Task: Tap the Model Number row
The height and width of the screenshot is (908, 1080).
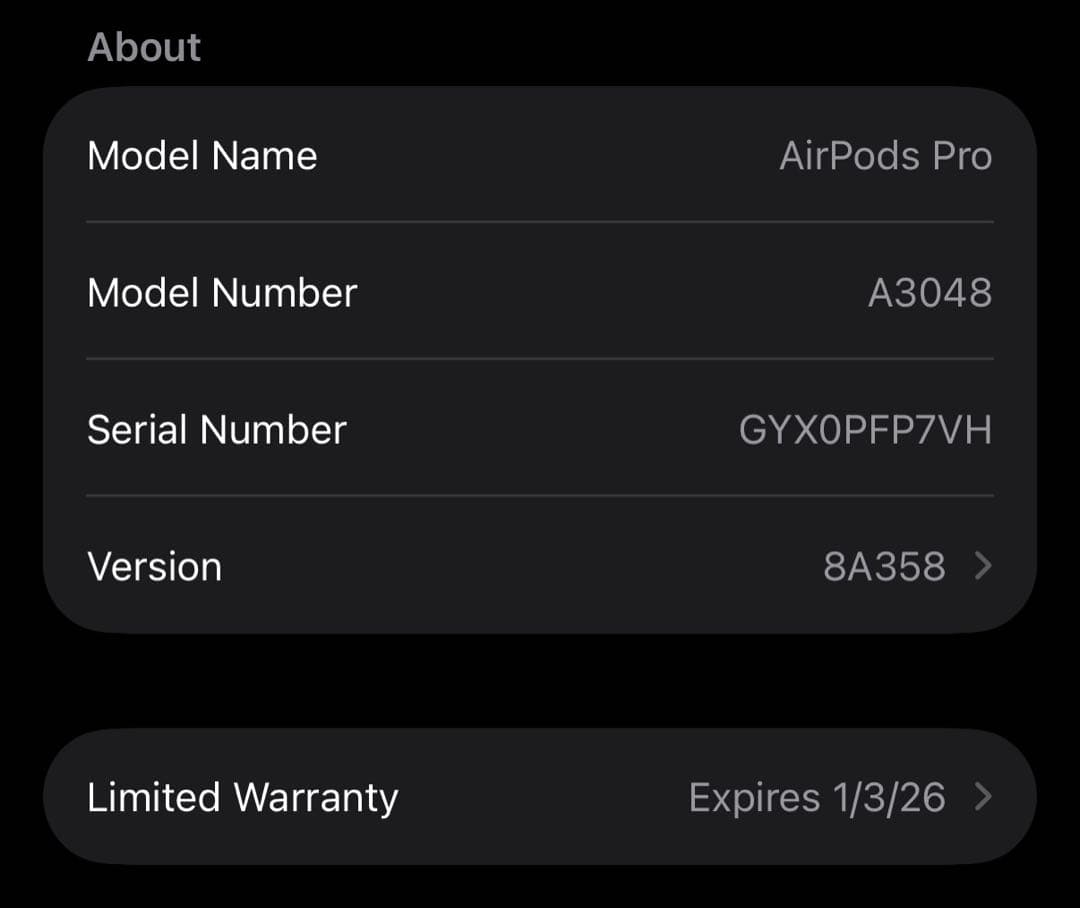Action: tap(540, 292)
